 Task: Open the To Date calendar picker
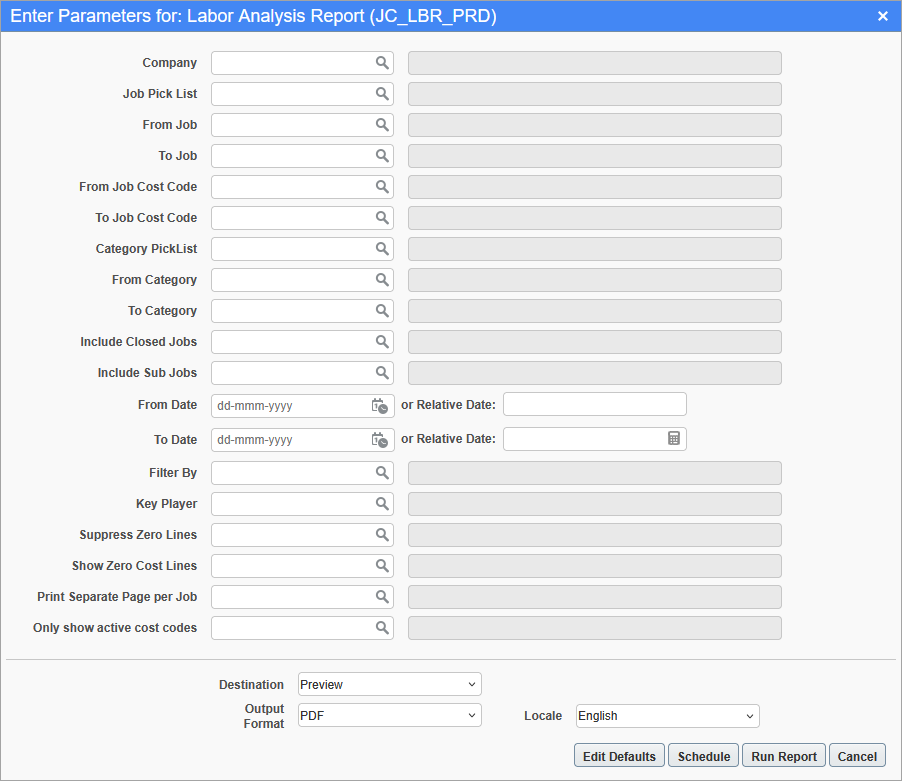pos(381,439)
